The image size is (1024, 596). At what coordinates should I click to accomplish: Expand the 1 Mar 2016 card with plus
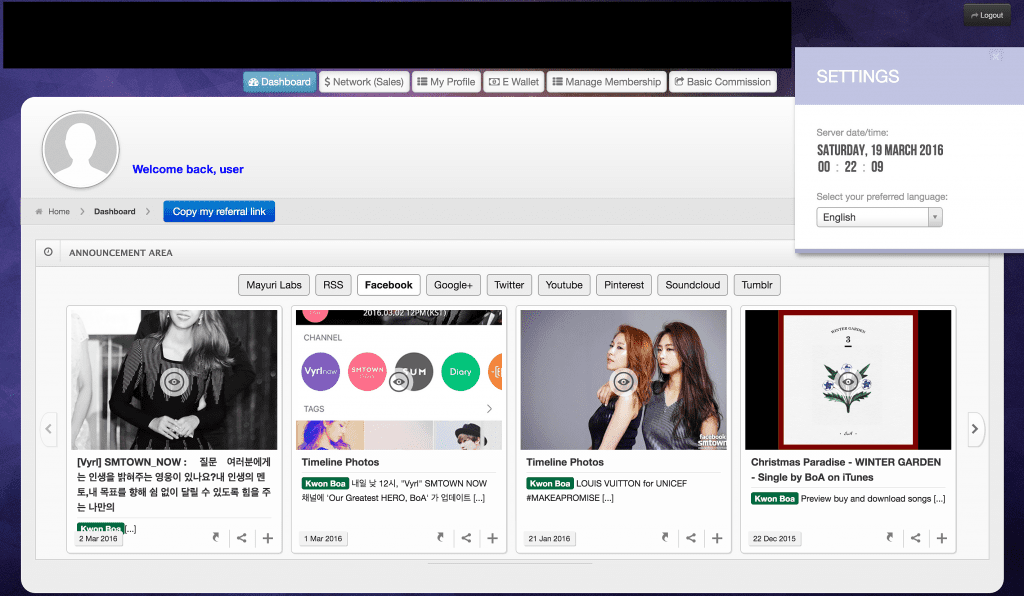coord(492,538)
